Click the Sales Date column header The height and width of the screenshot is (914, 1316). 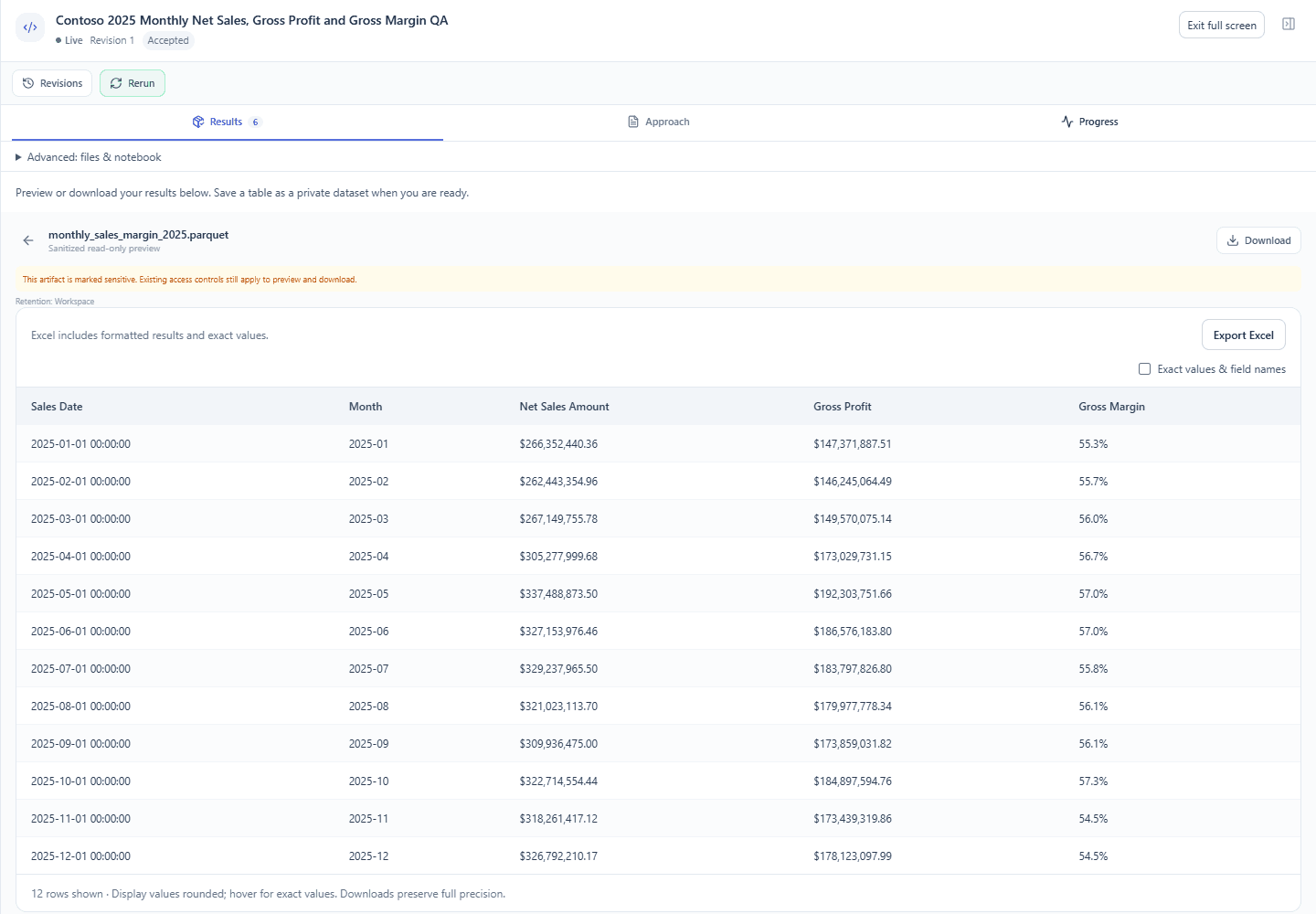tap(57, 407)
